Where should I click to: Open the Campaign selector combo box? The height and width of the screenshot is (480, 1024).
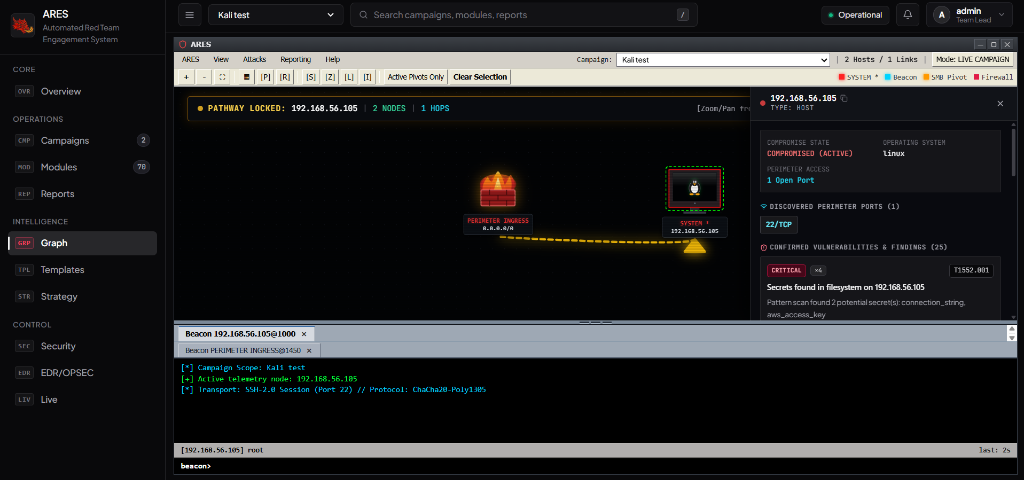click(x=722, y=59)
